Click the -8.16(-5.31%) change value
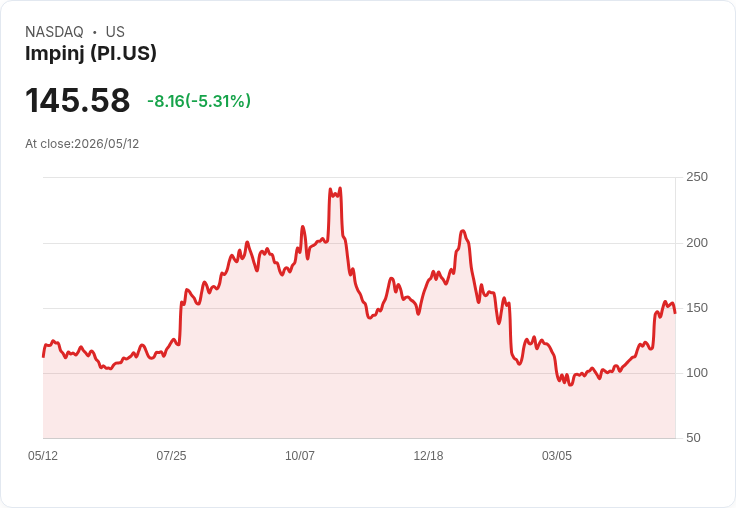Screen dimensions: 736x508 (199, 101)
